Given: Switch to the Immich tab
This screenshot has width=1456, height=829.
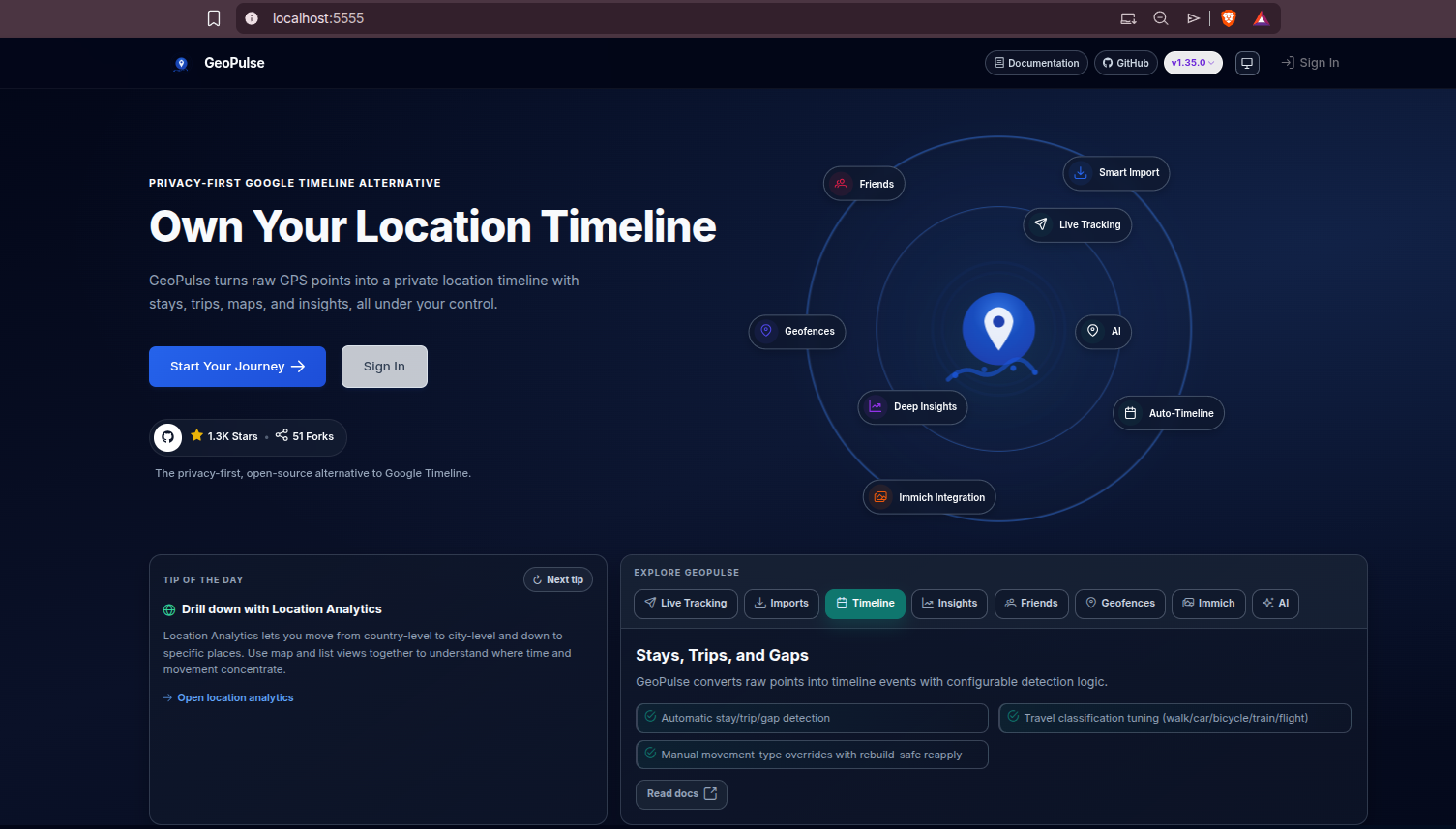Looking at the screenshot, I should click(x=1208, y=604).
